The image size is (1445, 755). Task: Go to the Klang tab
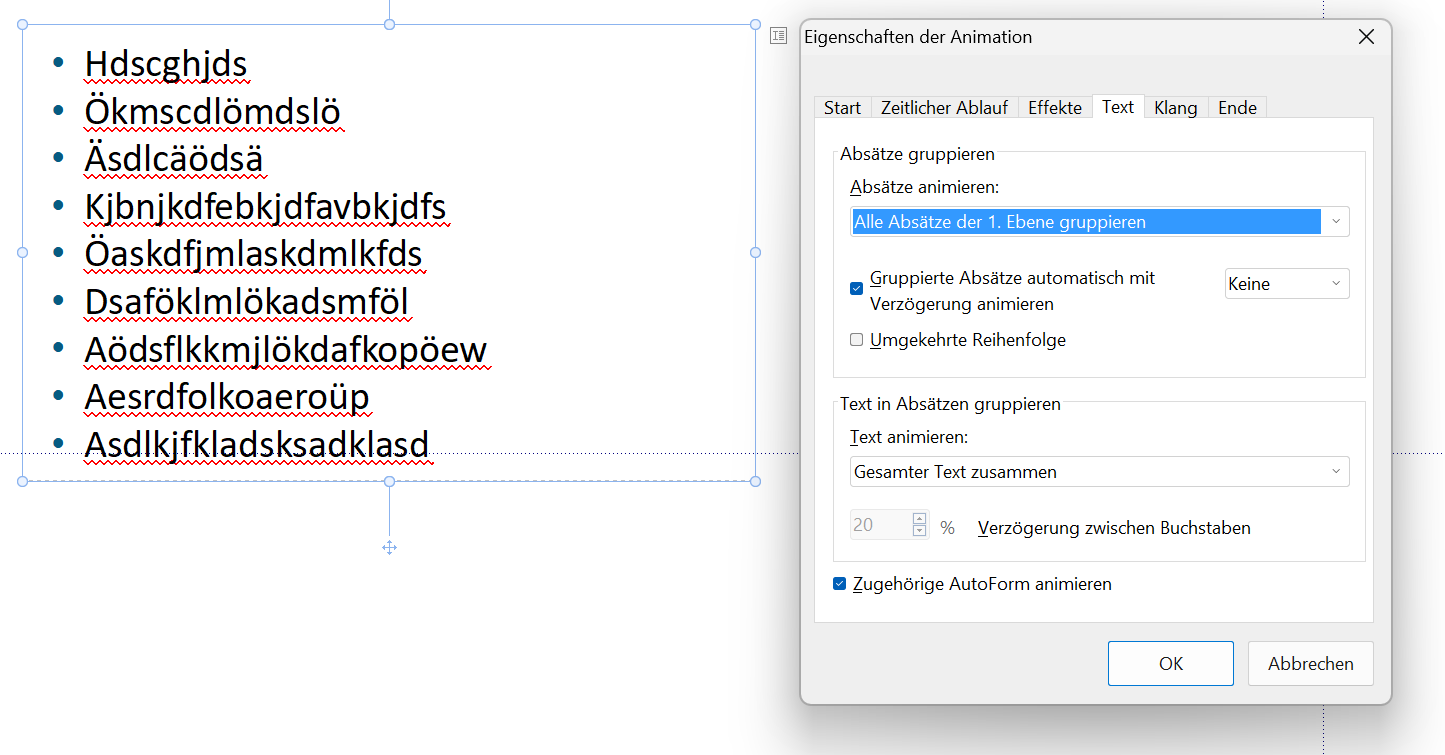tap(1175, 108)
